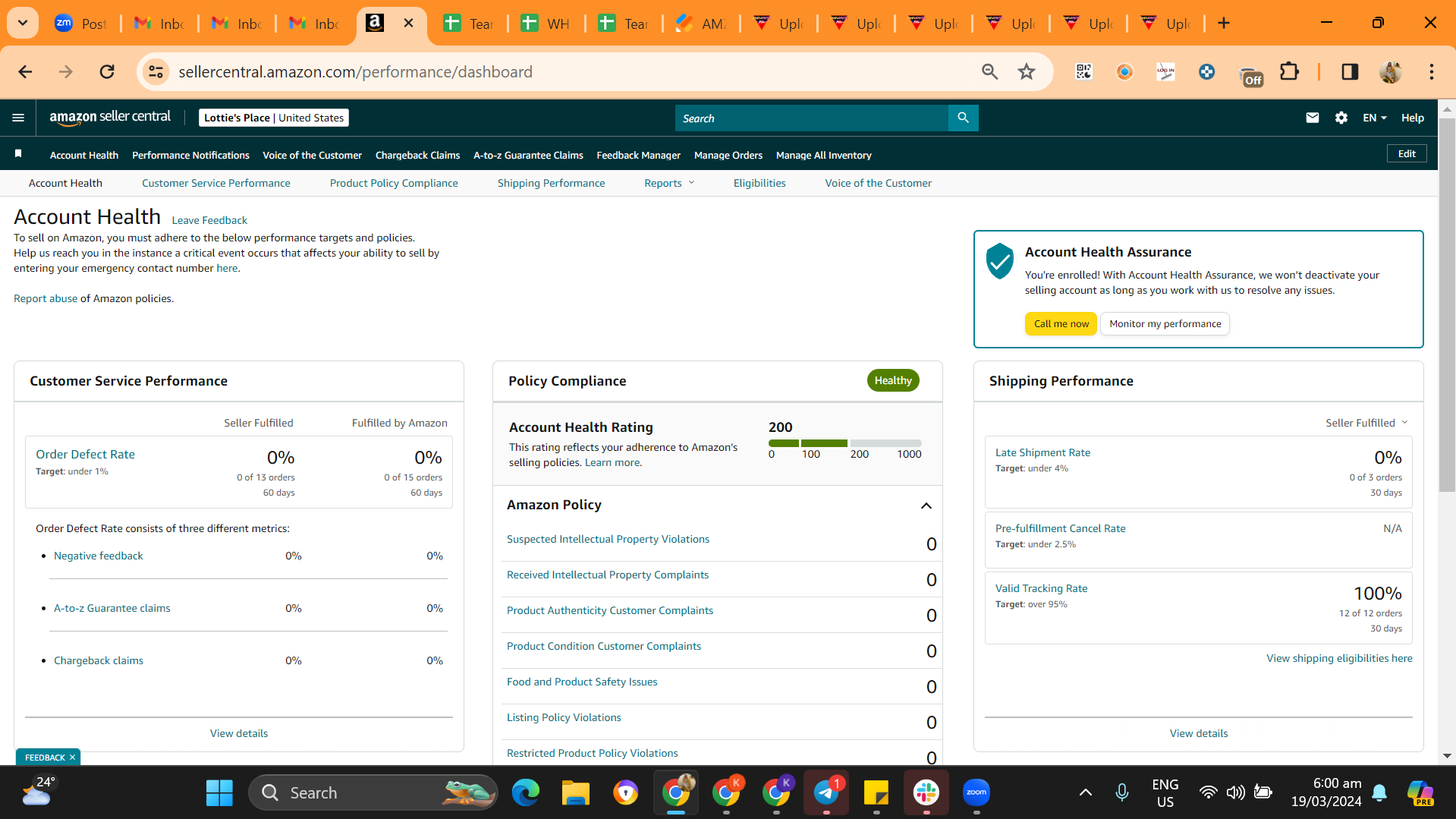Open the Seller Central hamburger menu

[18, 118]
